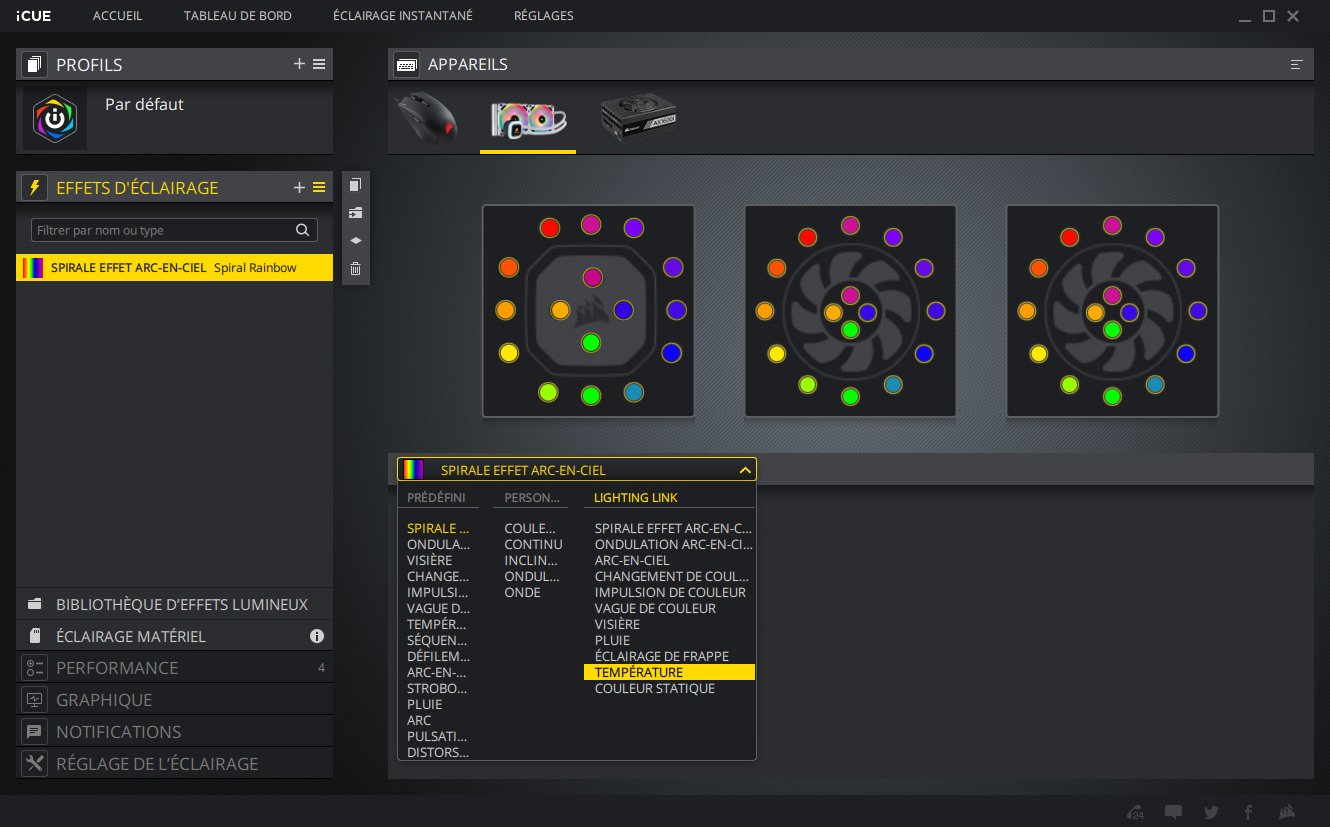The height and width of the screenshot is (827, 1330).
Task: Select the SPIRALE EFFET ARC-EN-CIEL Spiral Rainbow row
Action: point(175,267)
